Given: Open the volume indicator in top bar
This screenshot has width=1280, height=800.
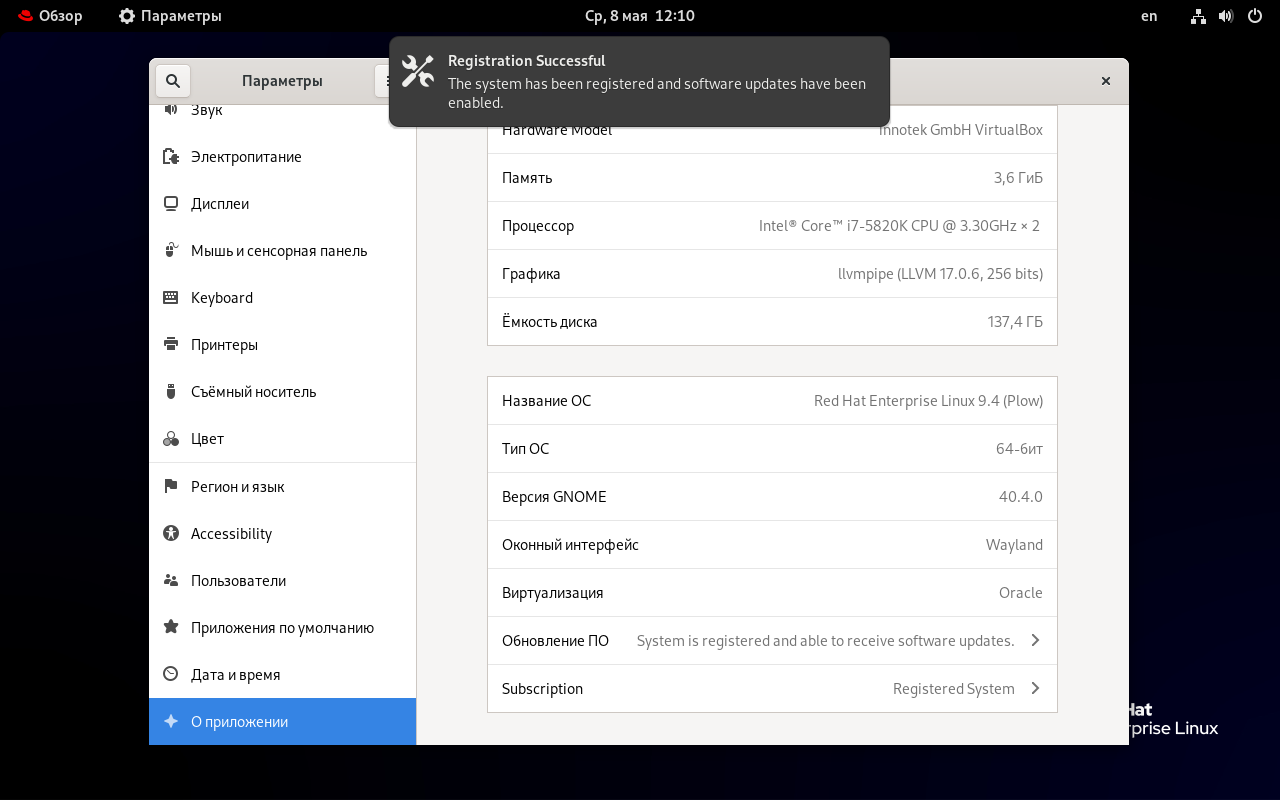Looking at the screenshot, I should tap(1226, 16).
